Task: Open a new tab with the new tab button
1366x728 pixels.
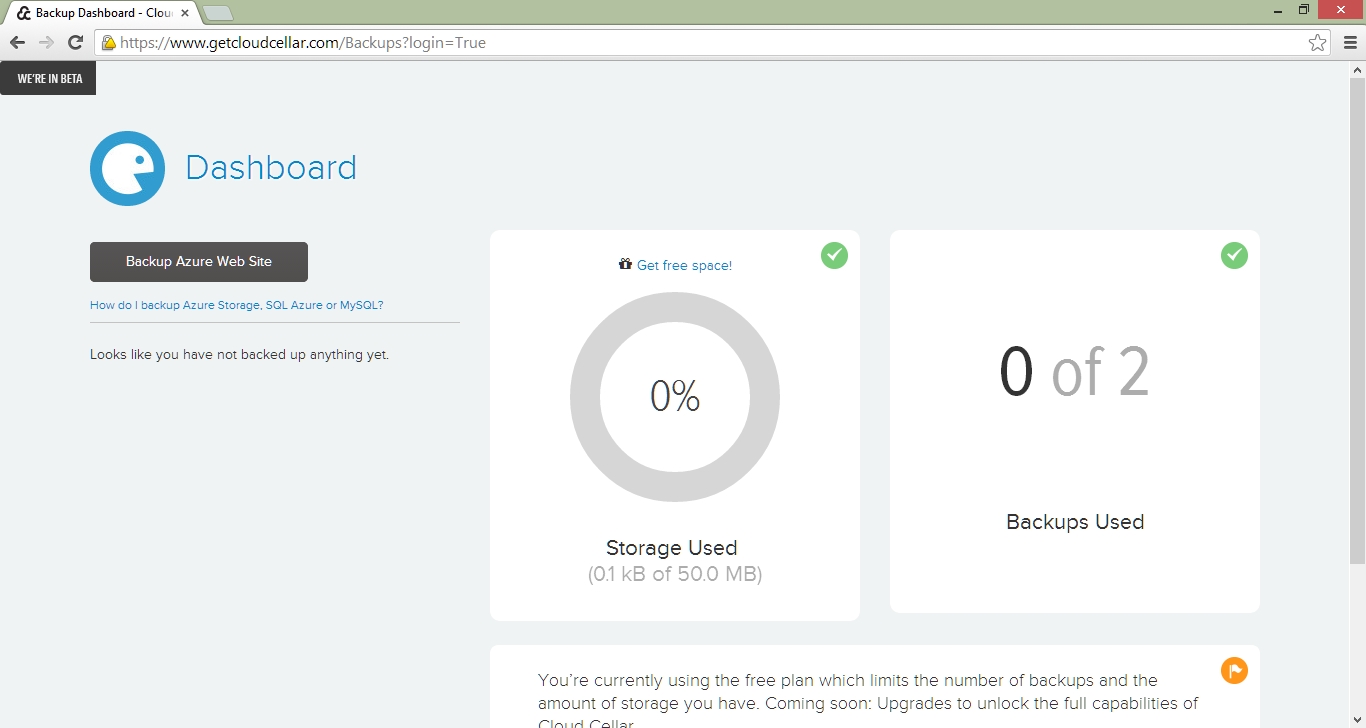Action: tap(218, 13)
